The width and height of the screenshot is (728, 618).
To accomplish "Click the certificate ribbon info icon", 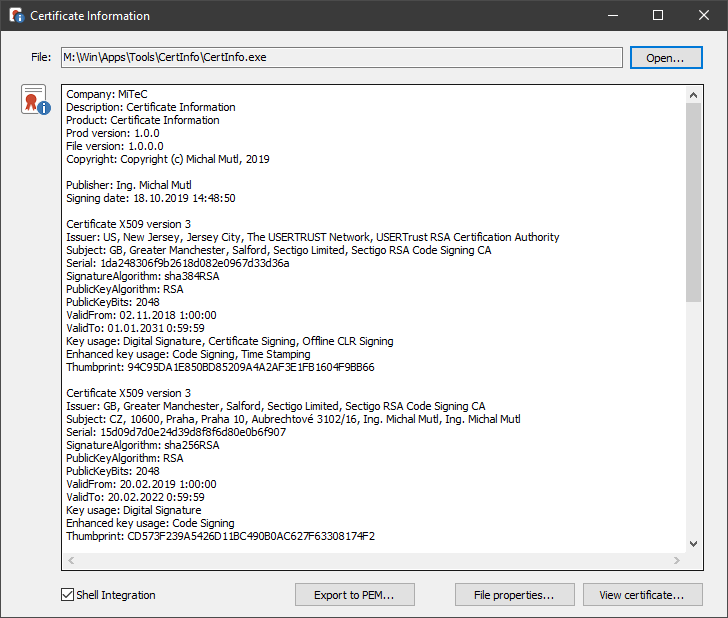I will pyautogui.click(x=36, y=100).
